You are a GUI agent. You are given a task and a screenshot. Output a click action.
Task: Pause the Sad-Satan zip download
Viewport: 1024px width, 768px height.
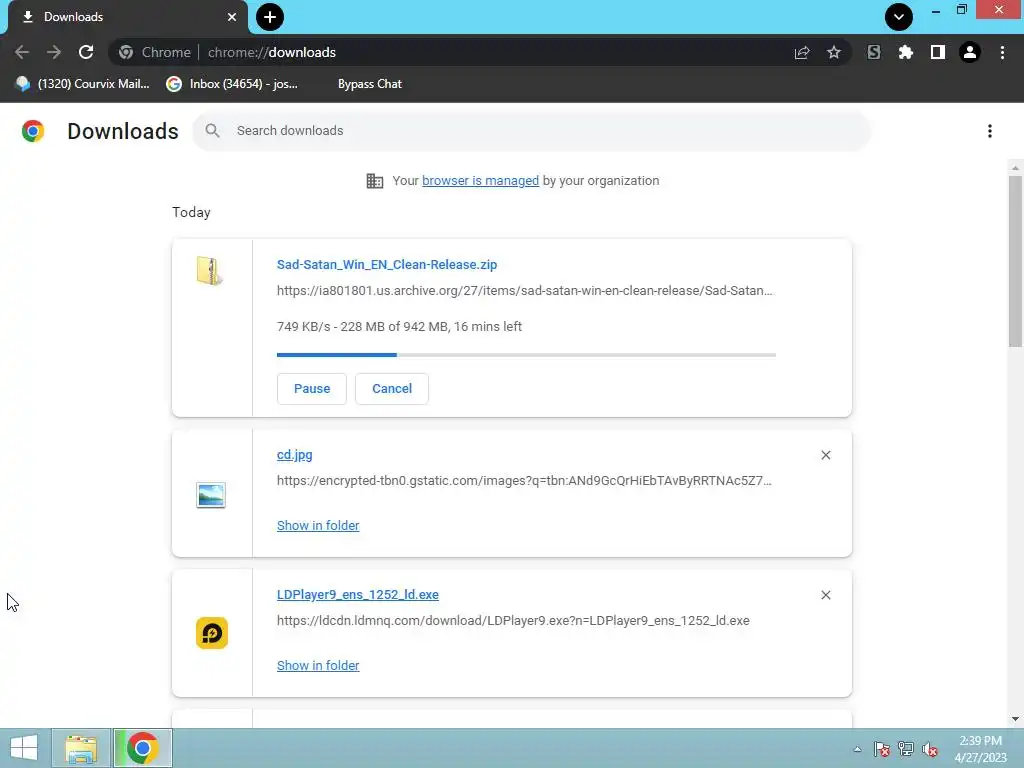click(312, 389)
